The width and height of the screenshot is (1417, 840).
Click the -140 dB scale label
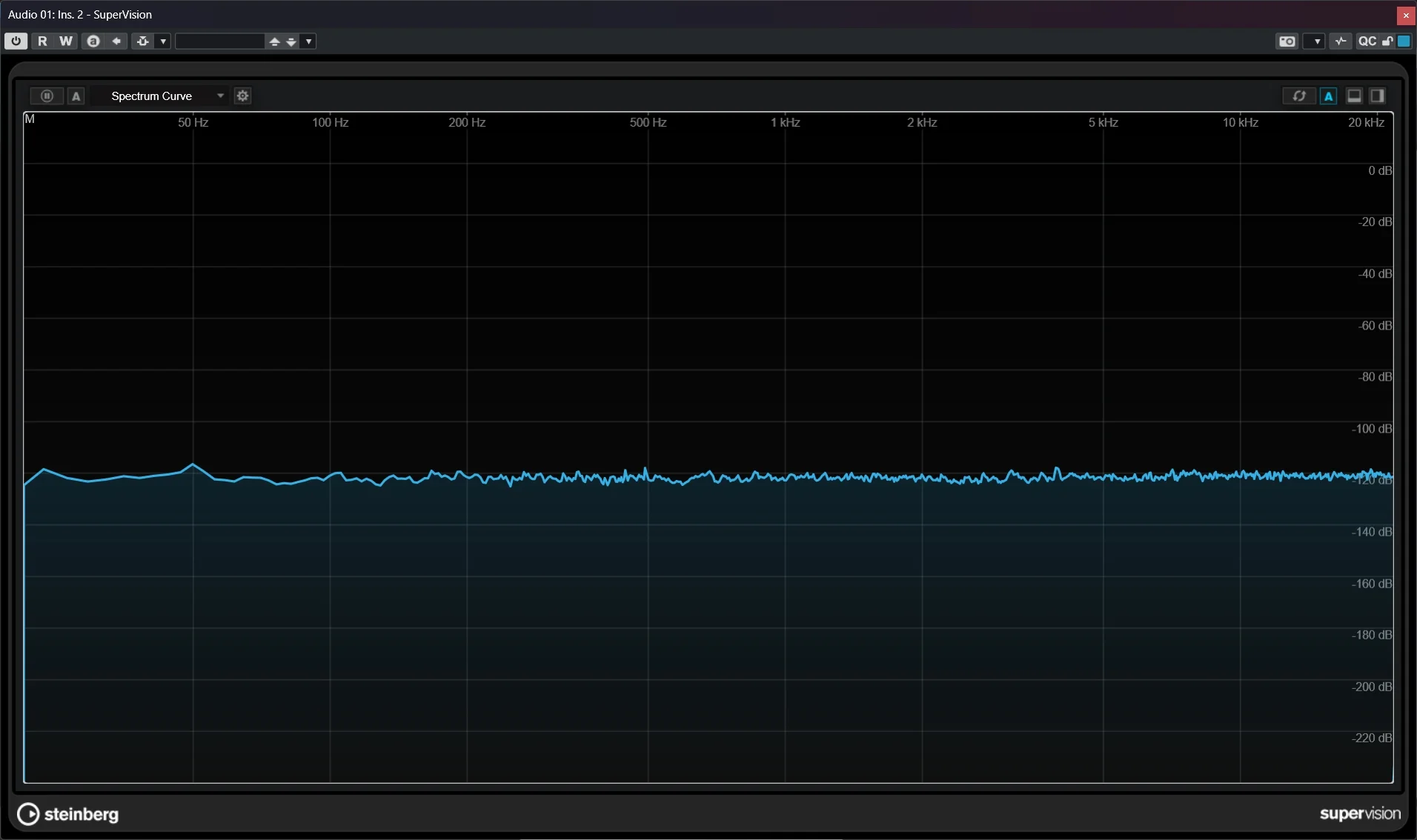coord(1372,532)
